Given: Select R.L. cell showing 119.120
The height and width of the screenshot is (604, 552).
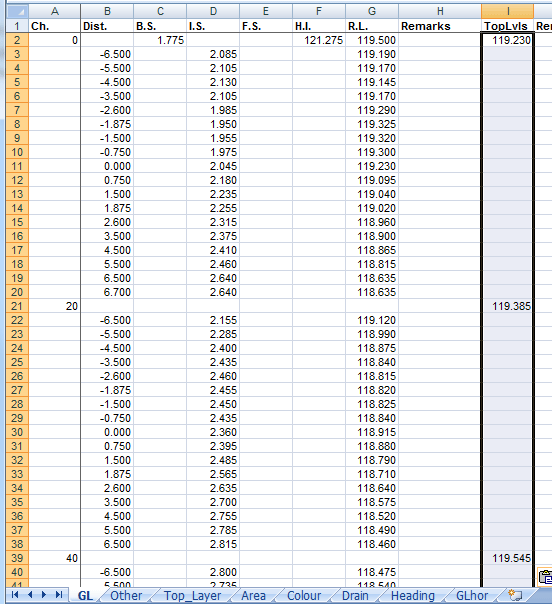Looking at the screenshot, I should (372, 320).
